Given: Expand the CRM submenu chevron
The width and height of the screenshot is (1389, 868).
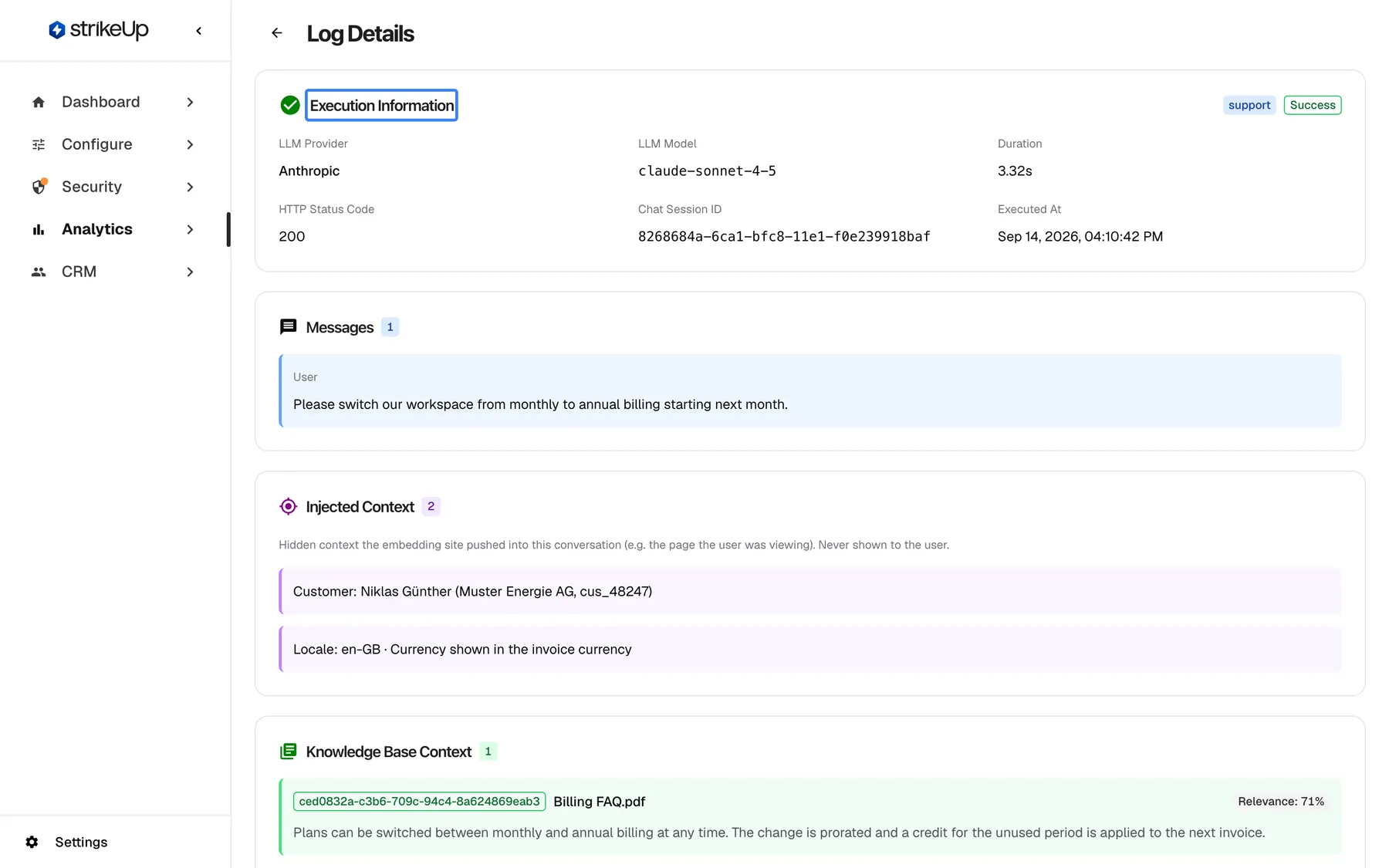Looking at the screenshot, I should (190, 272).
